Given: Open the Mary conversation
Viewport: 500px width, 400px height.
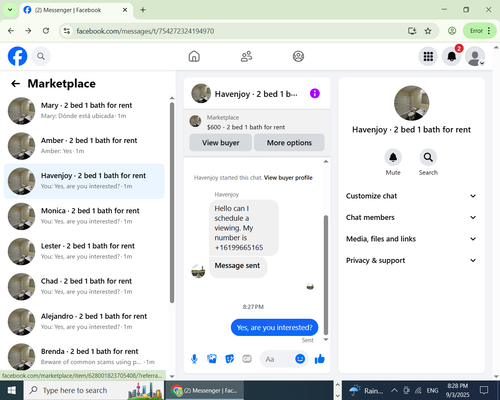Looking at the screenshot, I should click(84, 111).
